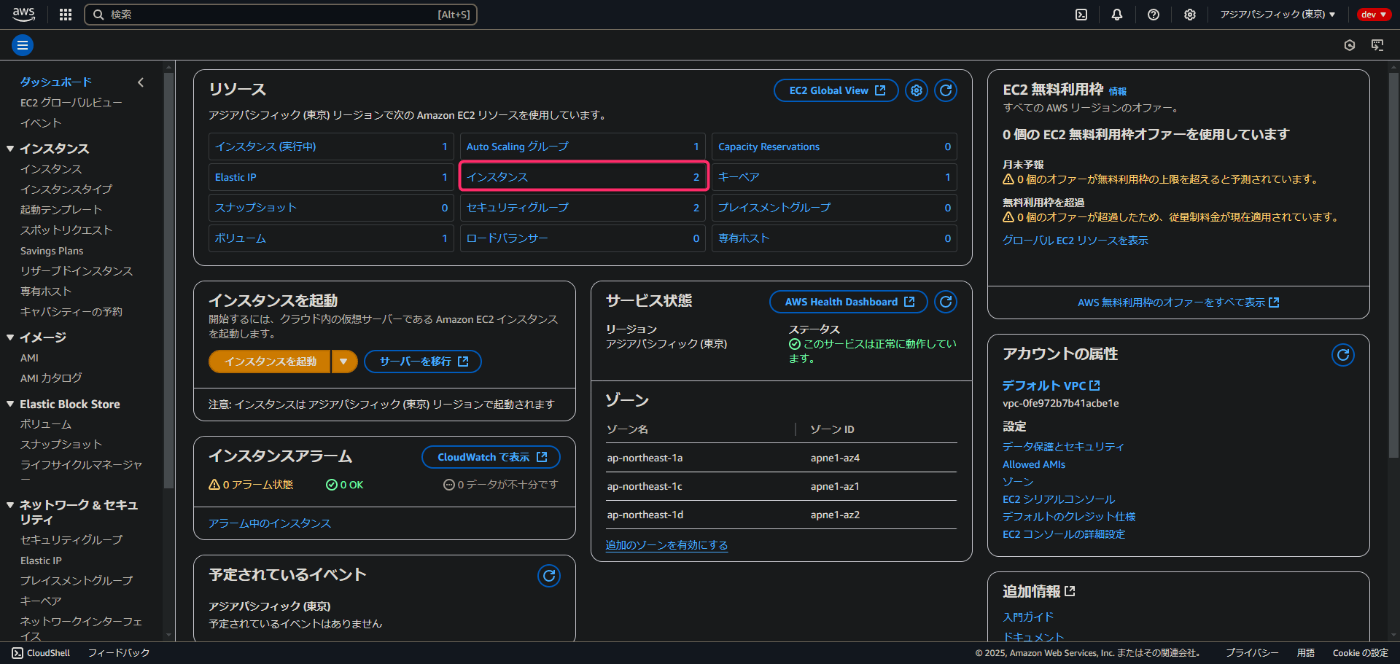Open the Asia Pacific (Tokyo) region selector
The image size is (1400, 664).
(1277, 14)
